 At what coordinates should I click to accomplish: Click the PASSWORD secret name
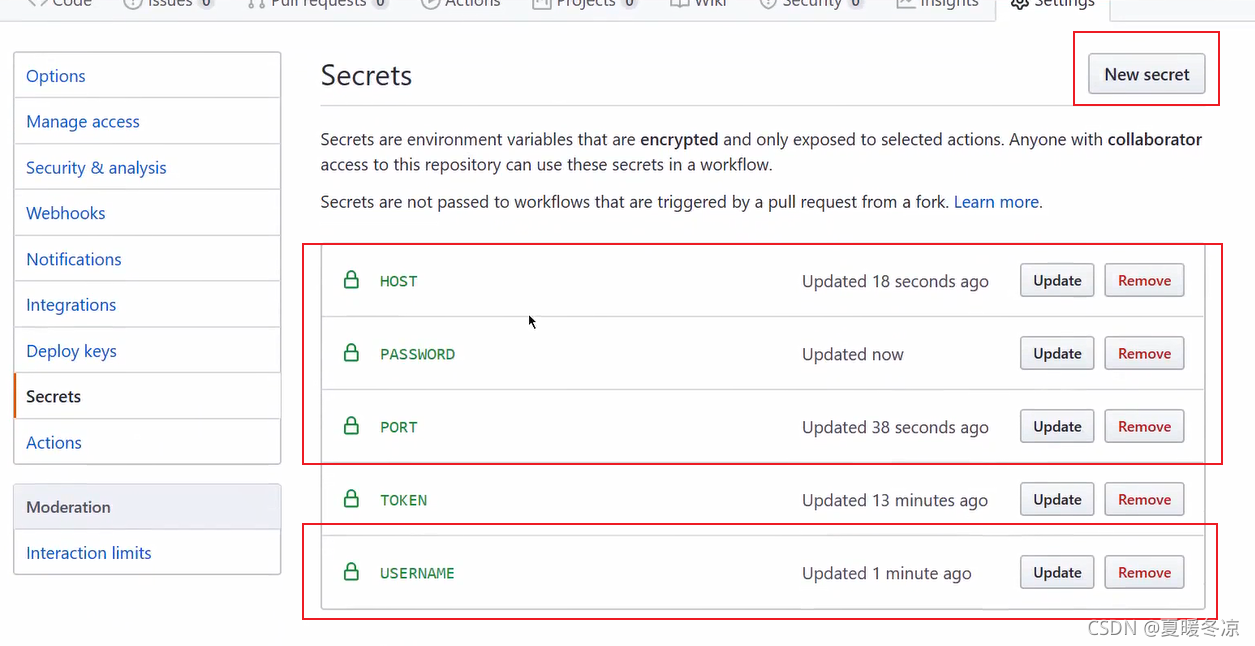pos(417,354)
